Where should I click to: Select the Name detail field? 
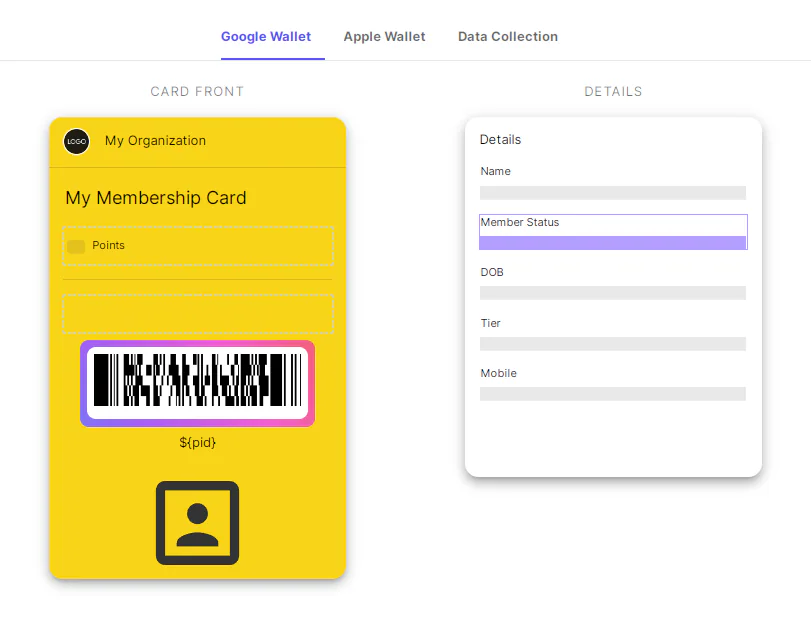click(x=613, y=185)
